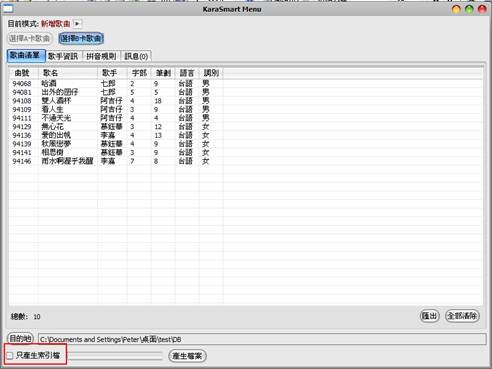Click the orange minimize window button

pos(456,9)
